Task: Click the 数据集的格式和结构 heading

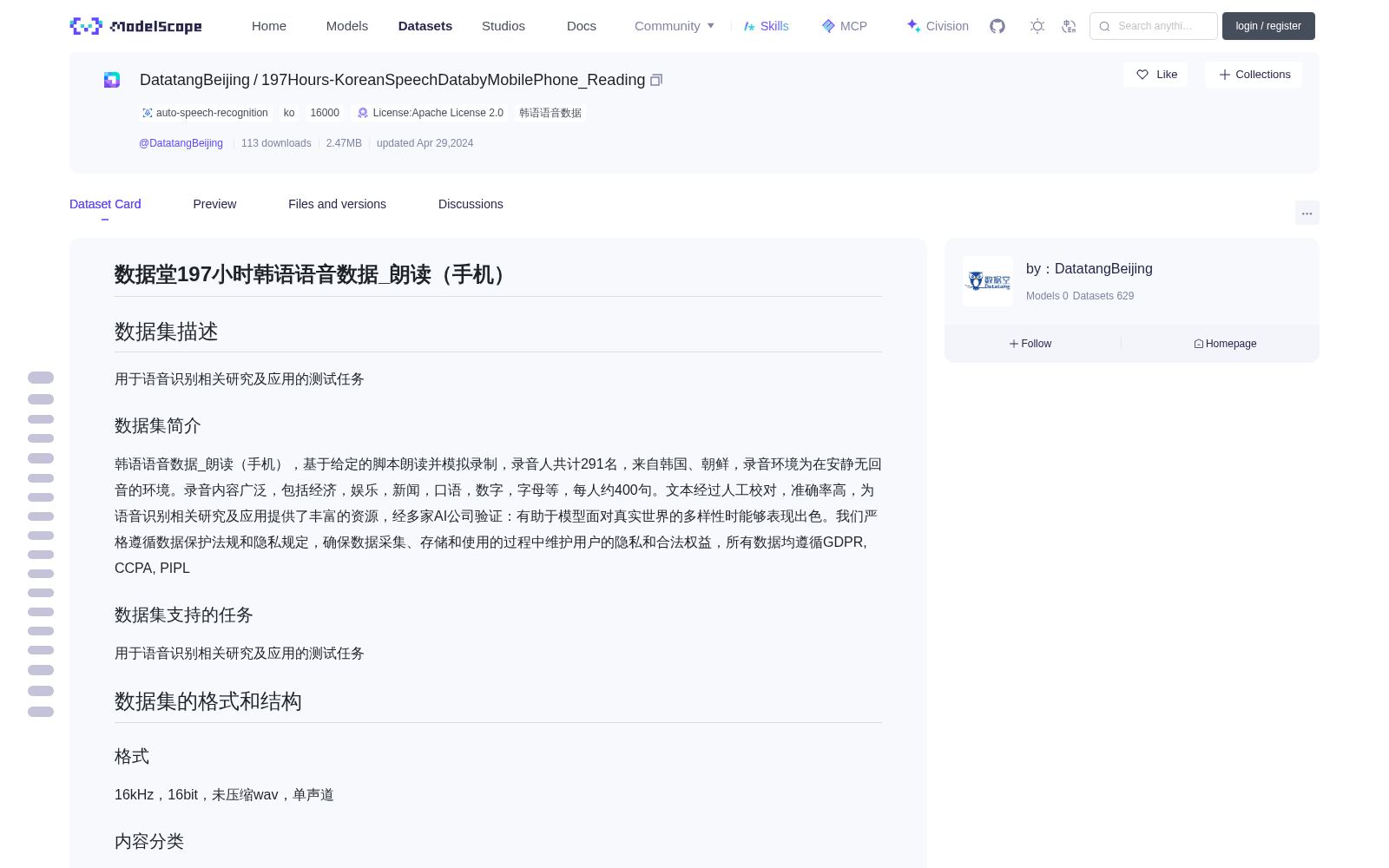Action: [x=208, y=701]
